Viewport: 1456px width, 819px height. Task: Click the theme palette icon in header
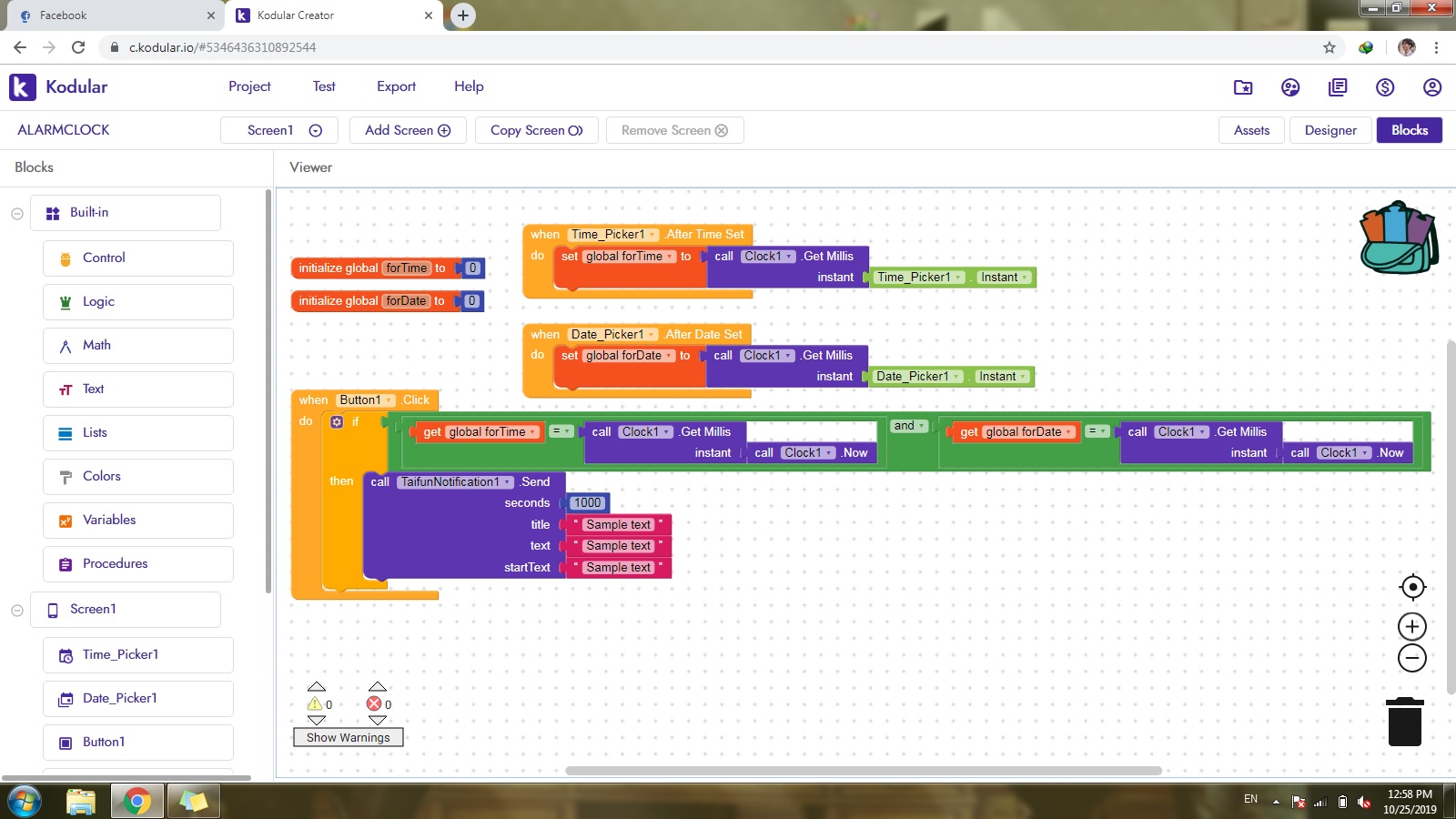(x=1290, y=87)
